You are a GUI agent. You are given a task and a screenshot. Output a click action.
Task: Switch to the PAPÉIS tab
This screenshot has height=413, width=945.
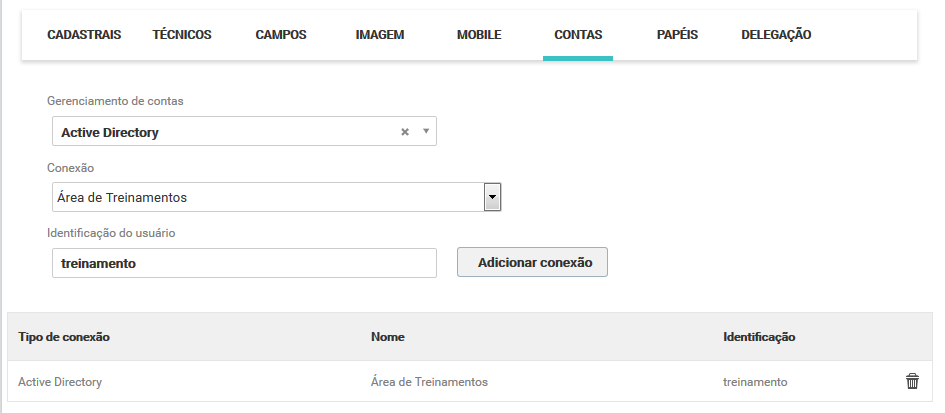click(677, 34)
